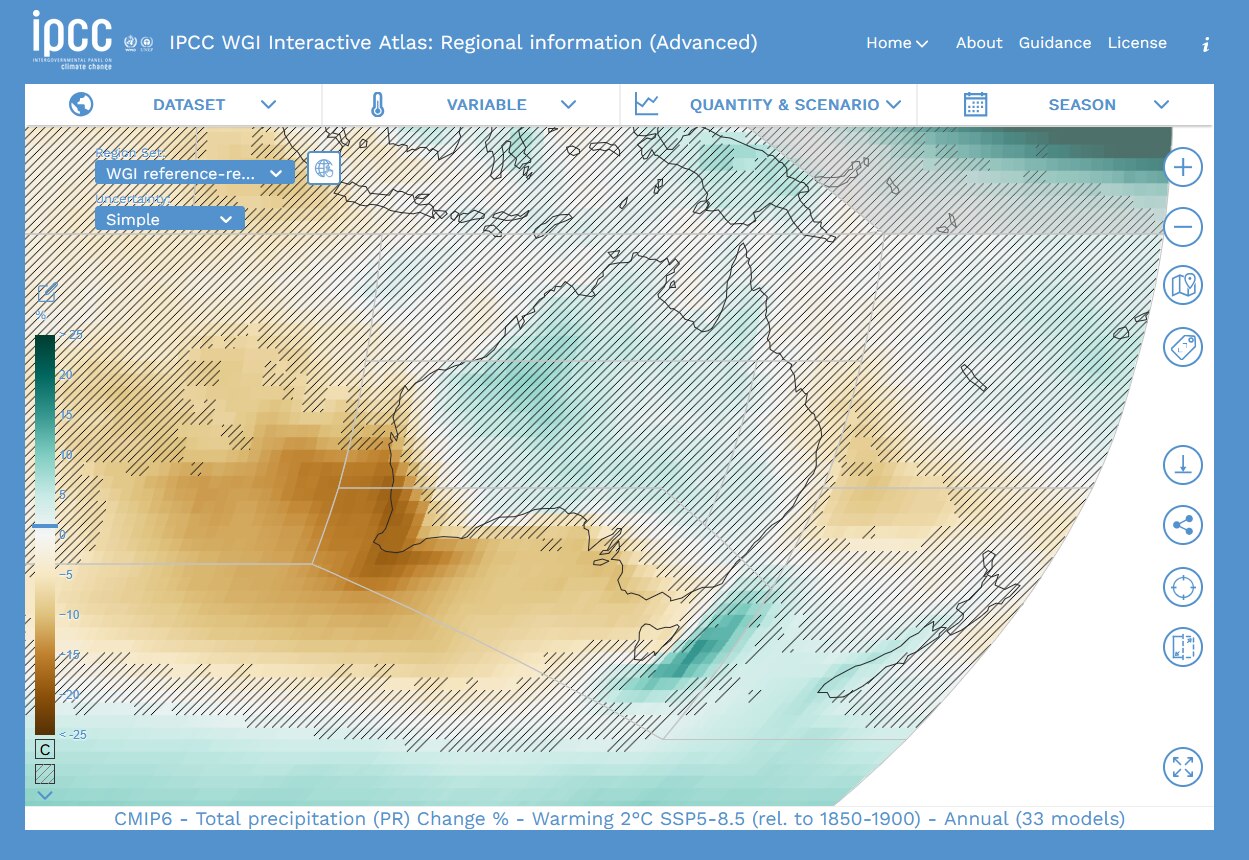1249x860 pixels.
Task: Click the About link
Action: pyautogui.click(x=978, y=43)
